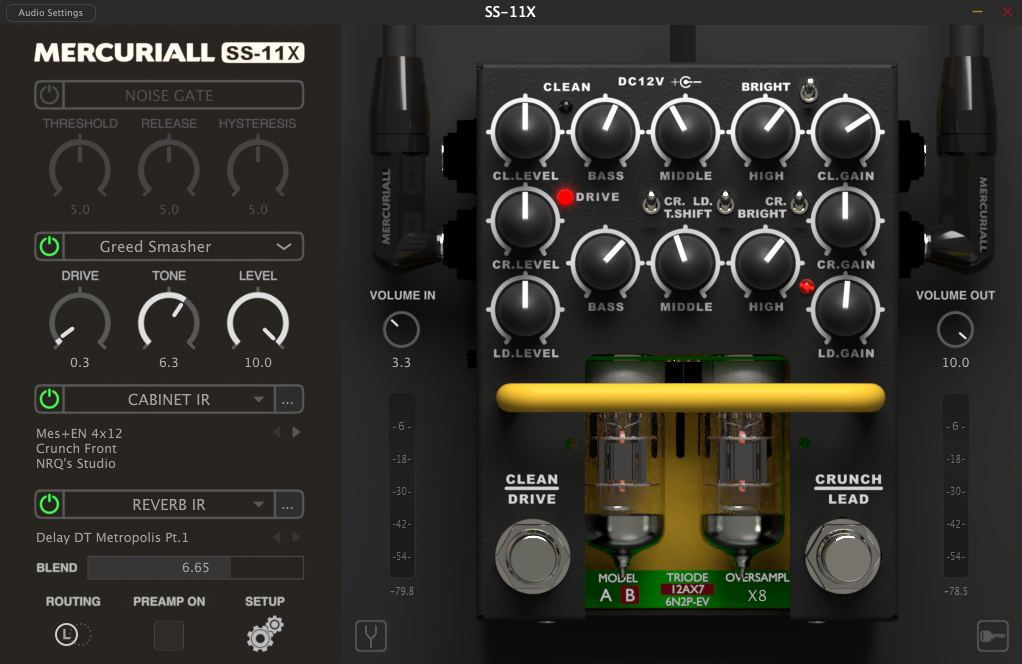This screenshot has height=664, width=1022.
Task: Toggle the Cabinet IR power button
Action: [50, 399]
